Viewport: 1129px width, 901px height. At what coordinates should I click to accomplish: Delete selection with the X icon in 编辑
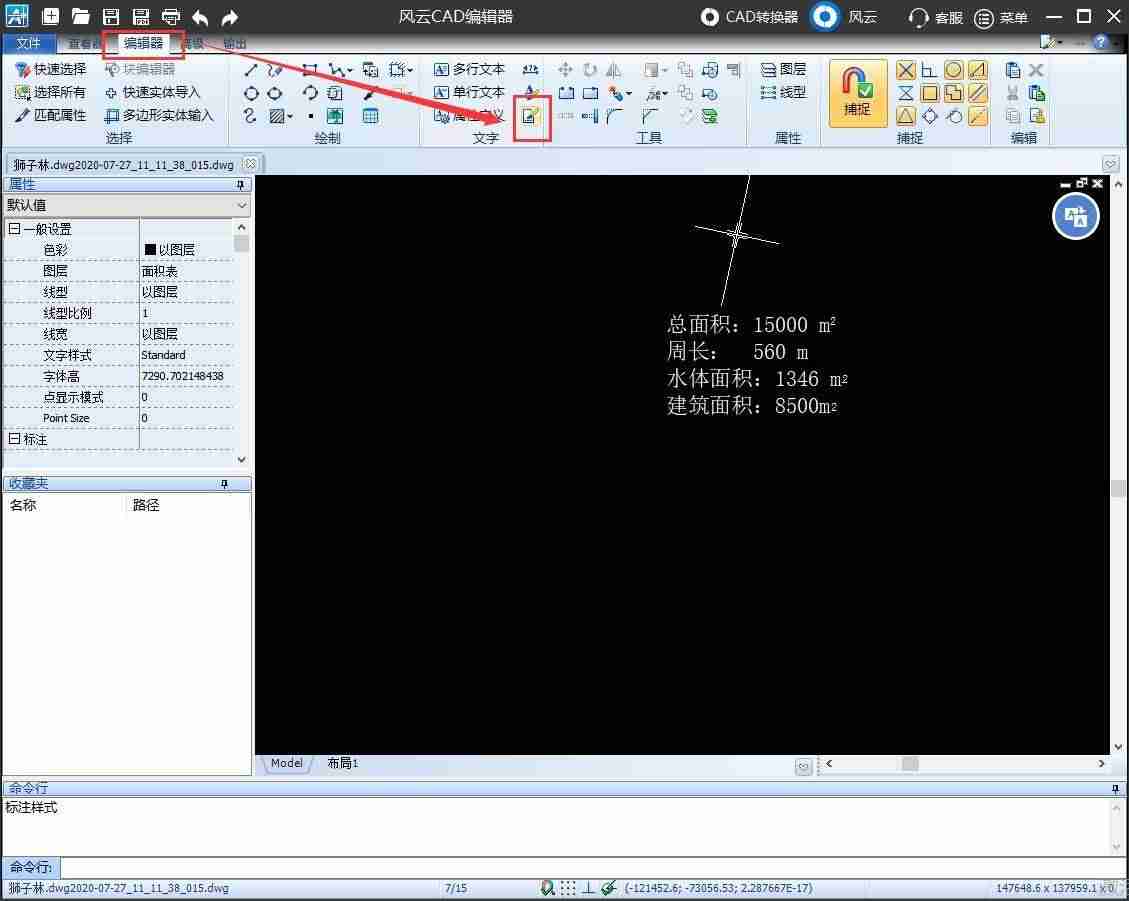click(1036, 70)
